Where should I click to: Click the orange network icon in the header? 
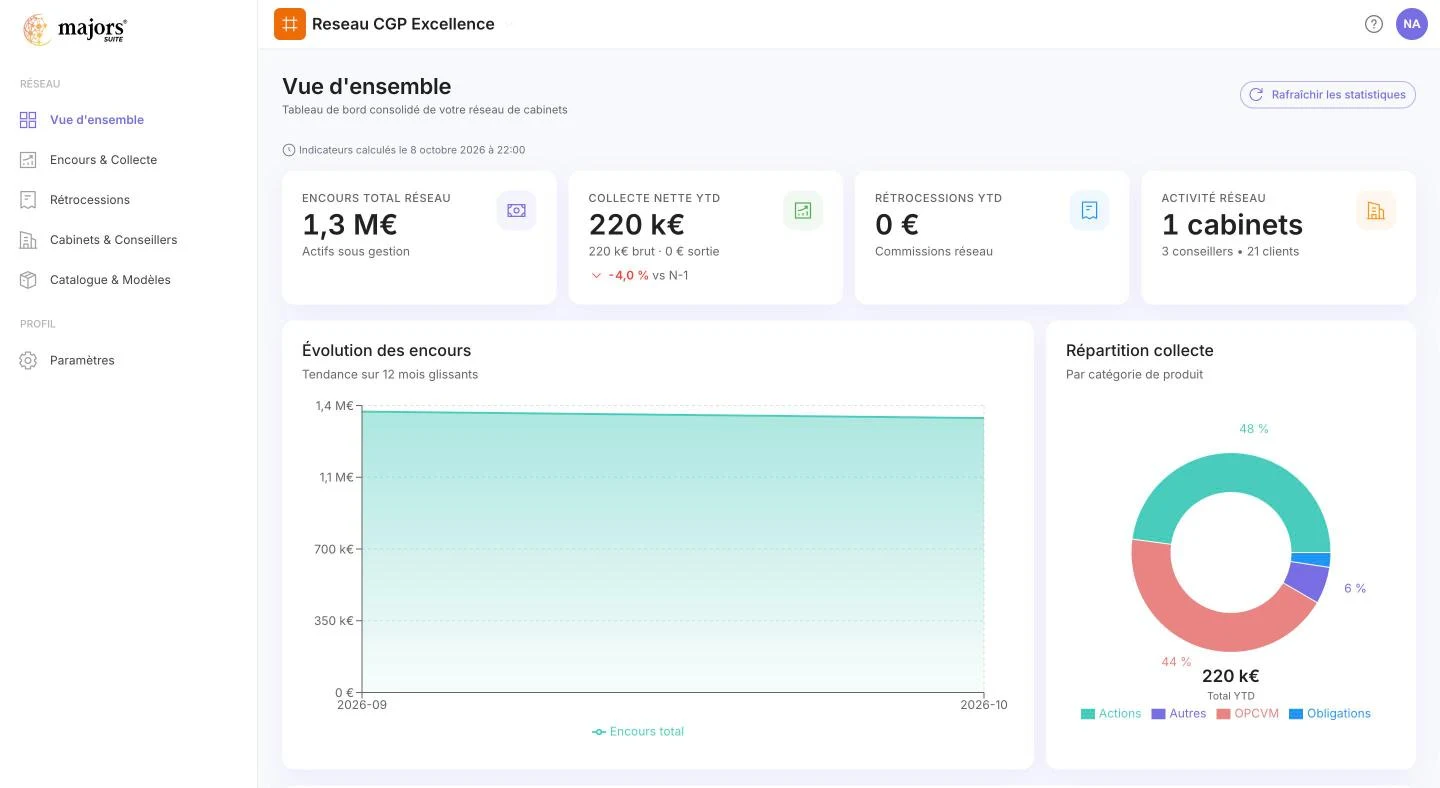(x=290, y=24)
